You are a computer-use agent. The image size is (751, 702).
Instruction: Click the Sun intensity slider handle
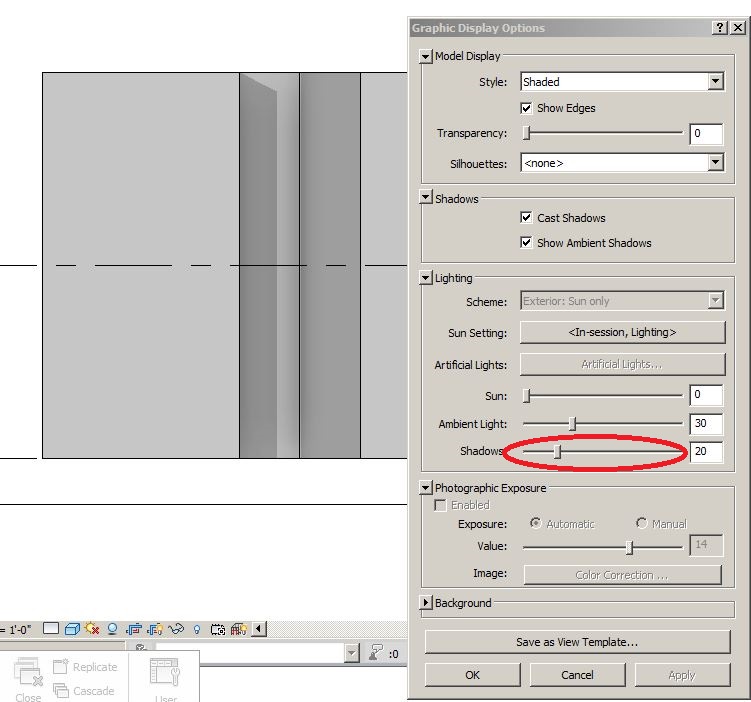tap(526, 396)
